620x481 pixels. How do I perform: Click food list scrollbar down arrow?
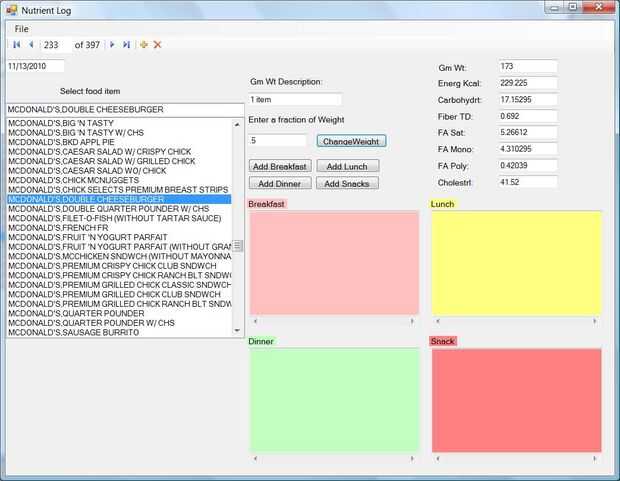tap(237, 331)
